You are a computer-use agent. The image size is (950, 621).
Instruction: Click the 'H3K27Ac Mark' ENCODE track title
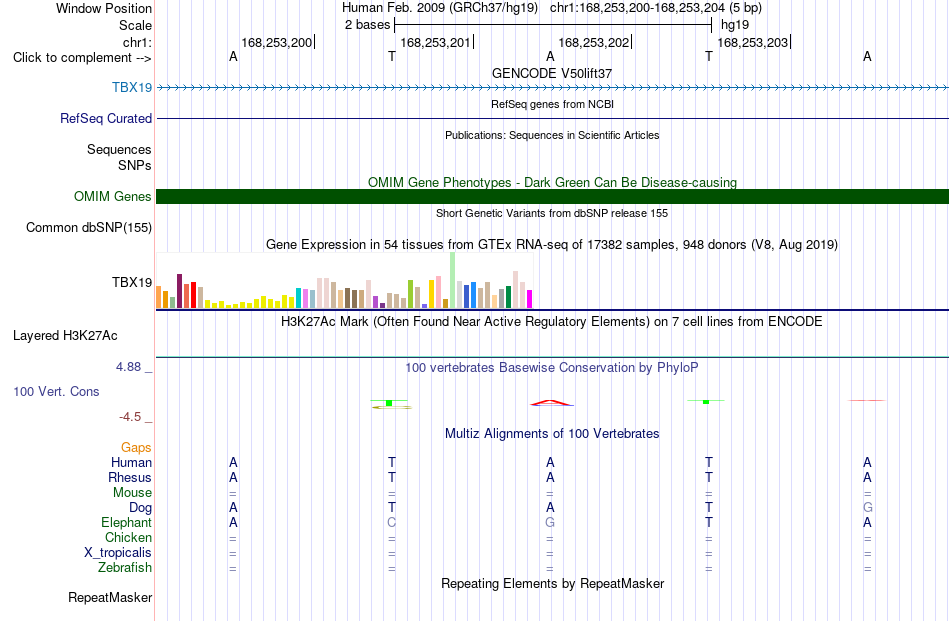coord(552,322)
